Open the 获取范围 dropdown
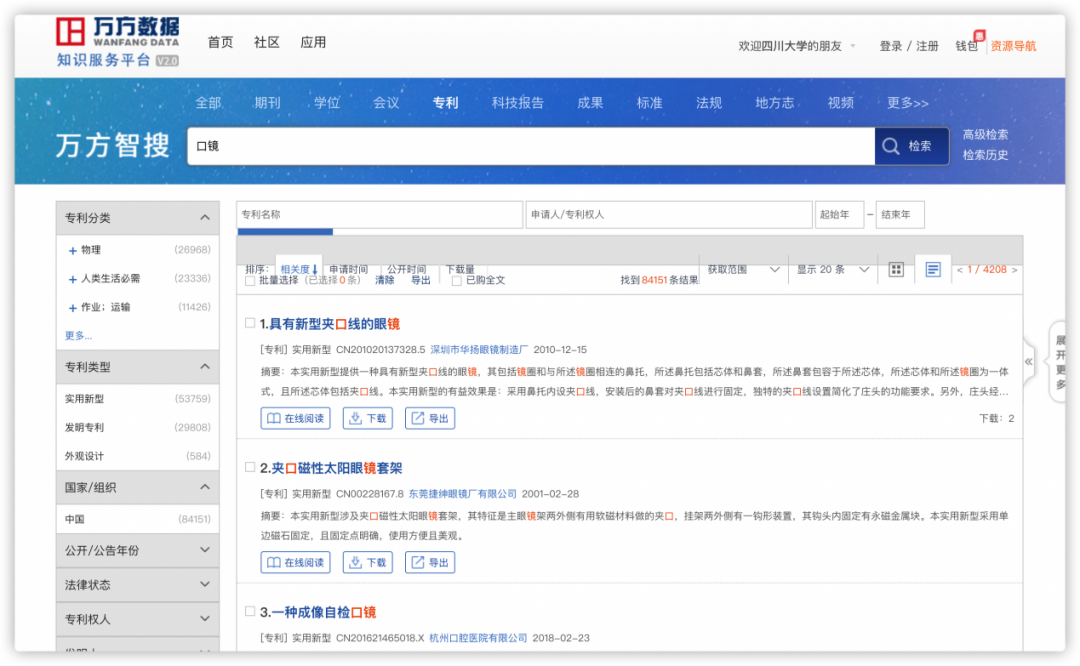The height and width of the screenshot is (666, 1080). point(741,270)
